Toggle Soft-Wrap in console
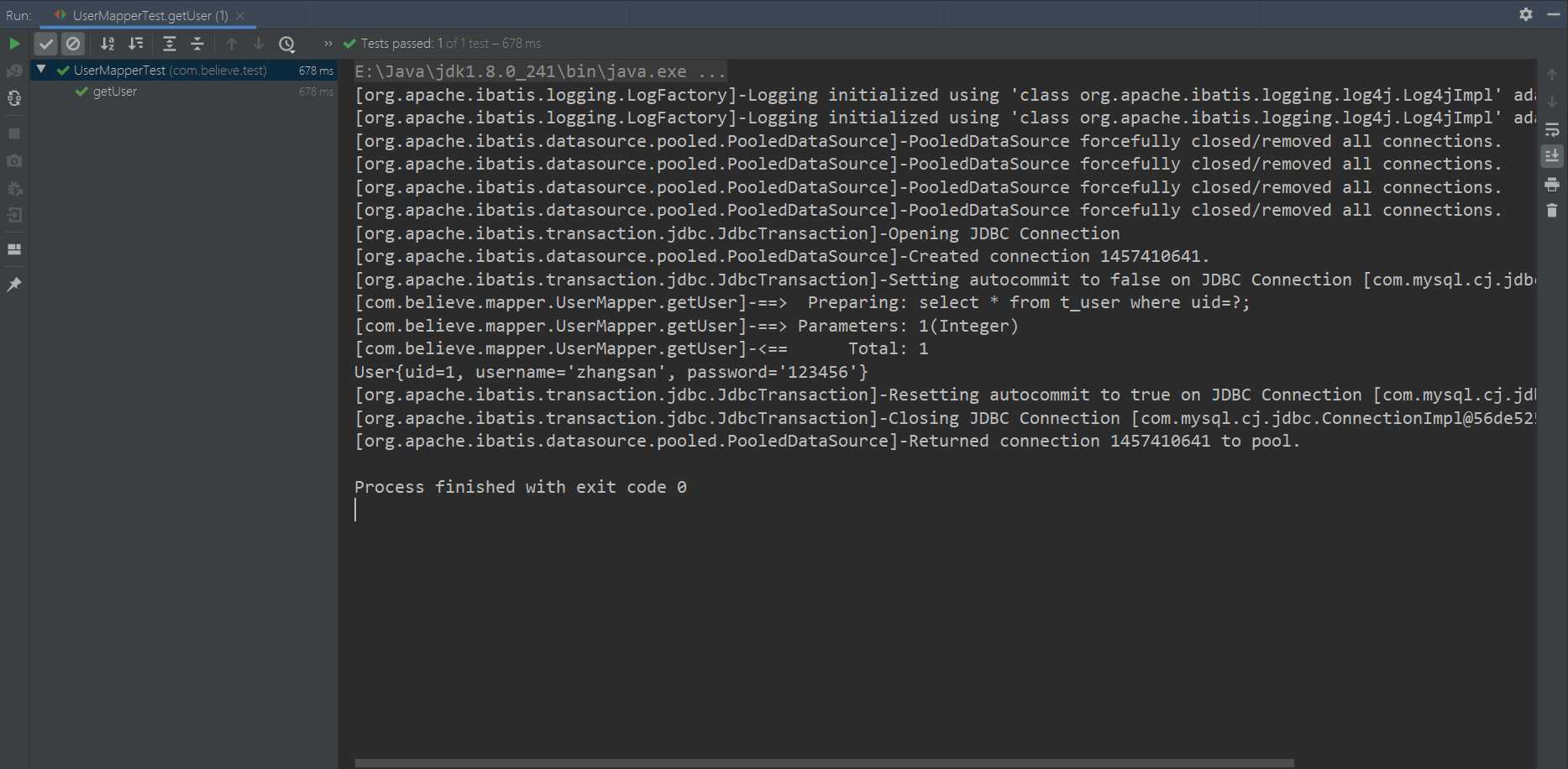The height and width of the screenshot is (769, 1568). (x=1552, y=129)
